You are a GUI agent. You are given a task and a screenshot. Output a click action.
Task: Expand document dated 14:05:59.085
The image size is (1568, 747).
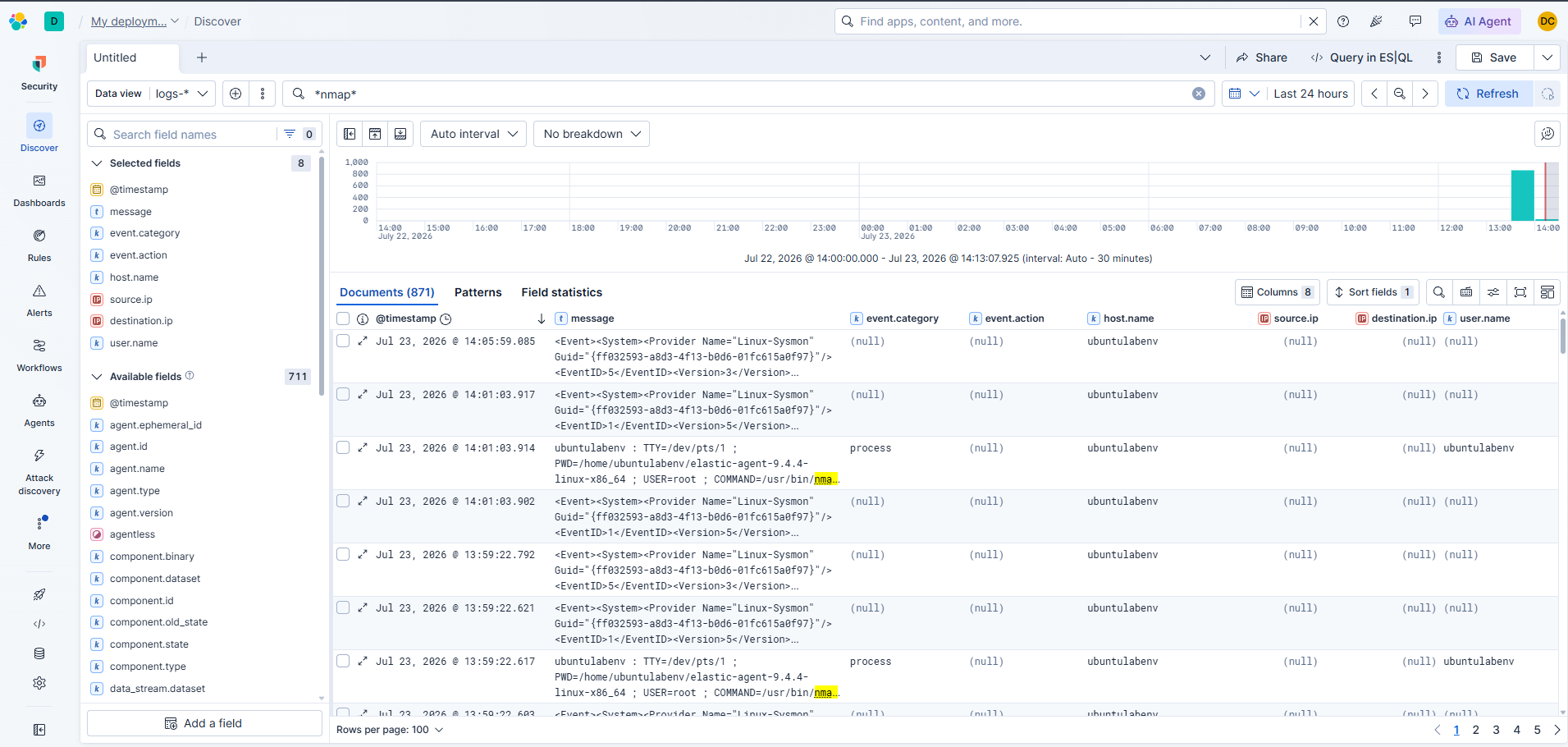point(363,341)
